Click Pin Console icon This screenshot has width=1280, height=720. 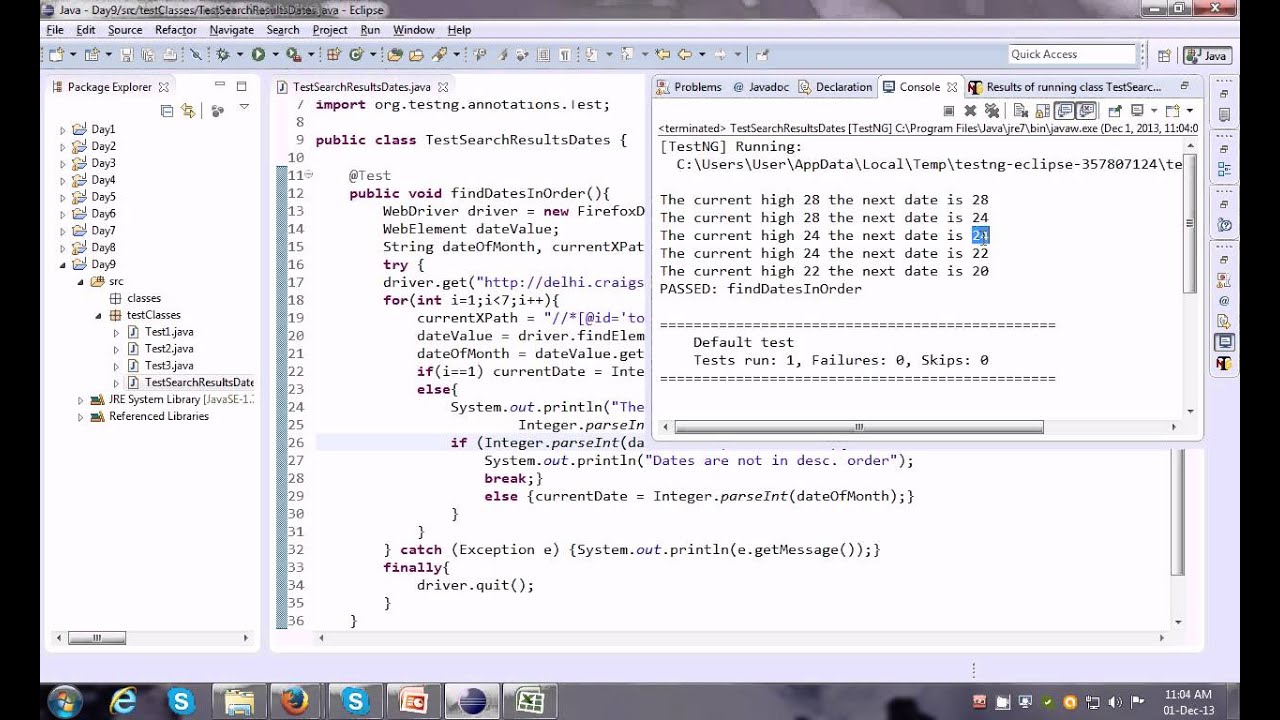(1115, 111)
